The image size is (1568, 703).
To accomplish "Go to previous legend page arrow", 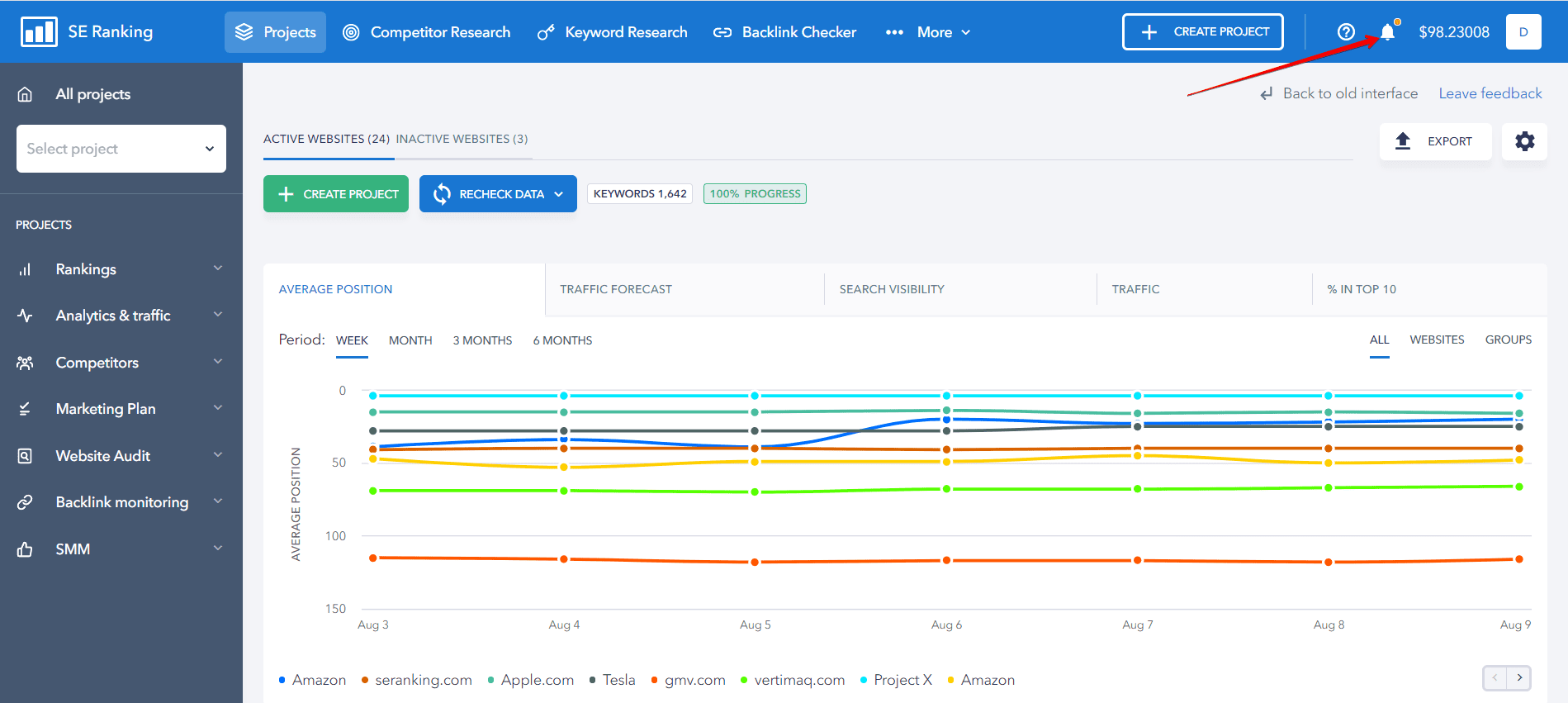I will coord(1495,677).
